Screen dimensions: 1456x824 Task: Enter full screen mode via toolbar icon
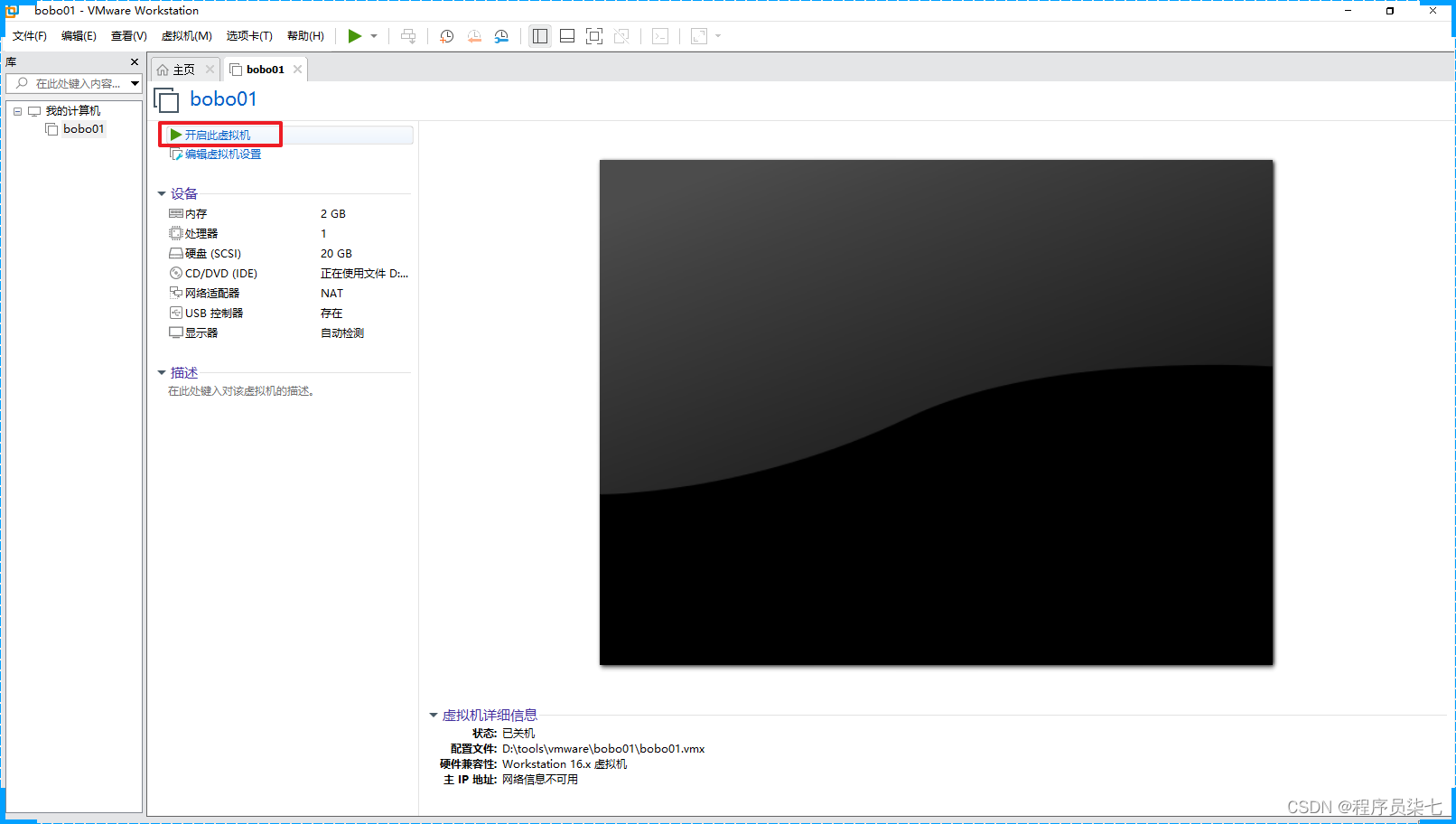click(x=593, y=36)
